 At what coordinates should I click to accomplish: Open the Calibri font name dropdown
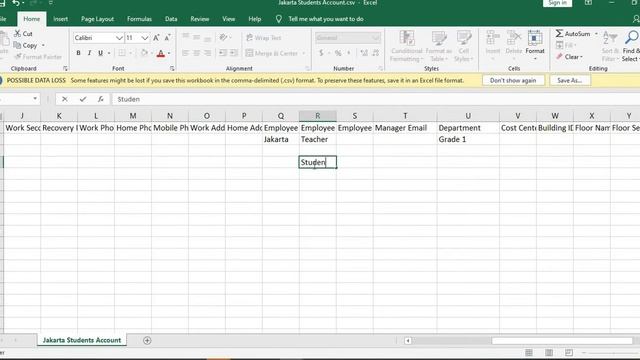pyautogui.click(x=119, y=38)
